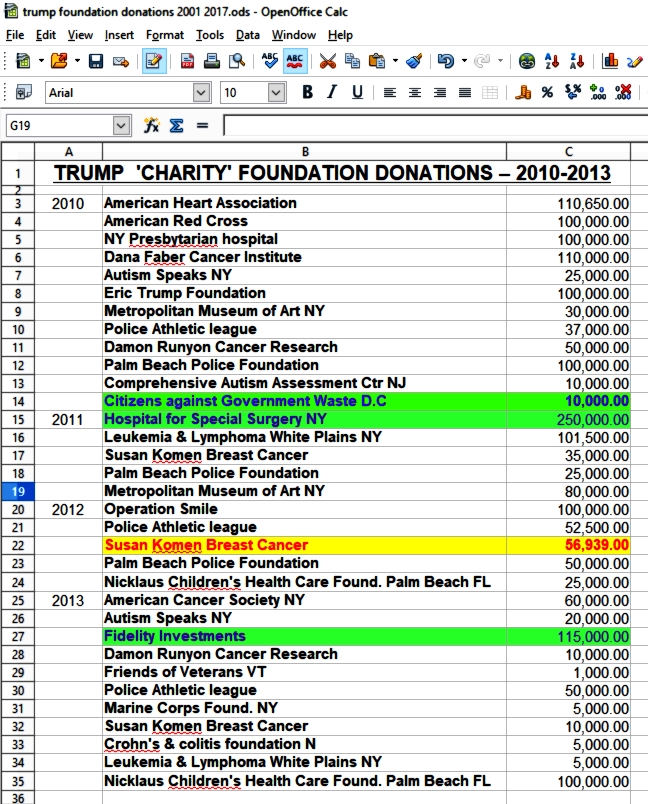Click the Format Paintbrush icon
Viewport: 648px width, 804px height.
(414, 62)
